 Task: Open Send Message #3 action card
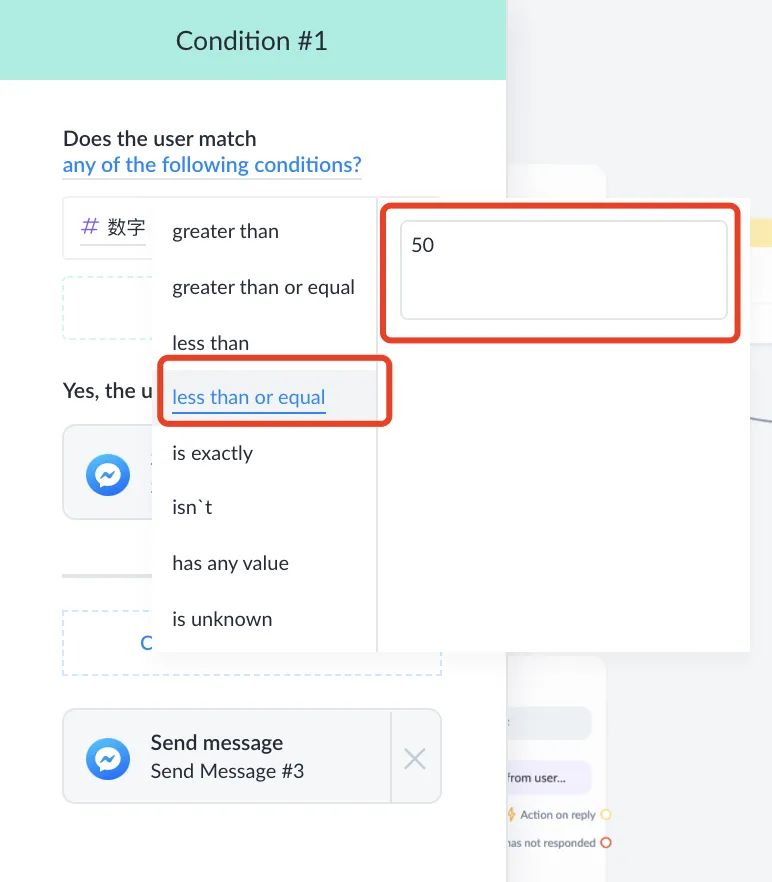pyautogui.click(x=227, y=756)
